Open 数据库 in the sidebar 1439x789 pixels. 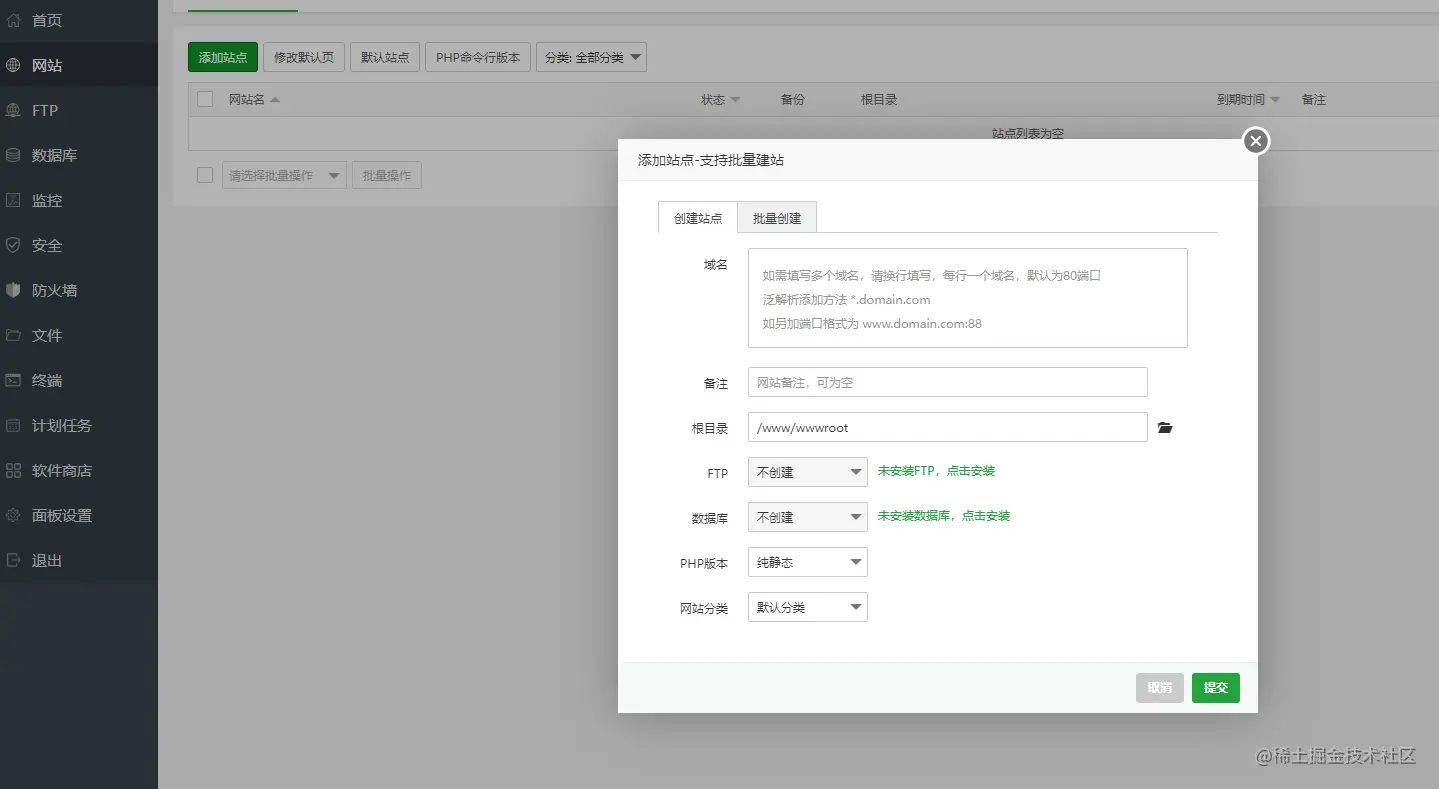click(79, 155)
